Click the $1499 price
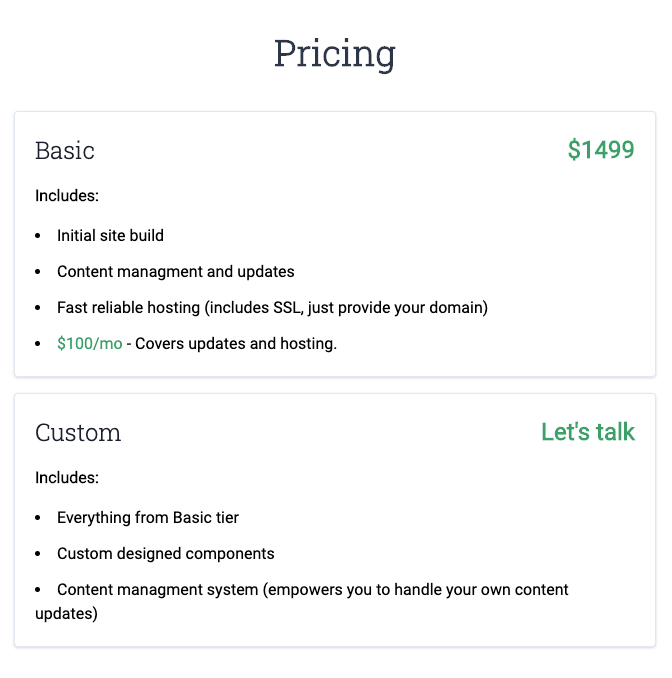 [601, 150]
